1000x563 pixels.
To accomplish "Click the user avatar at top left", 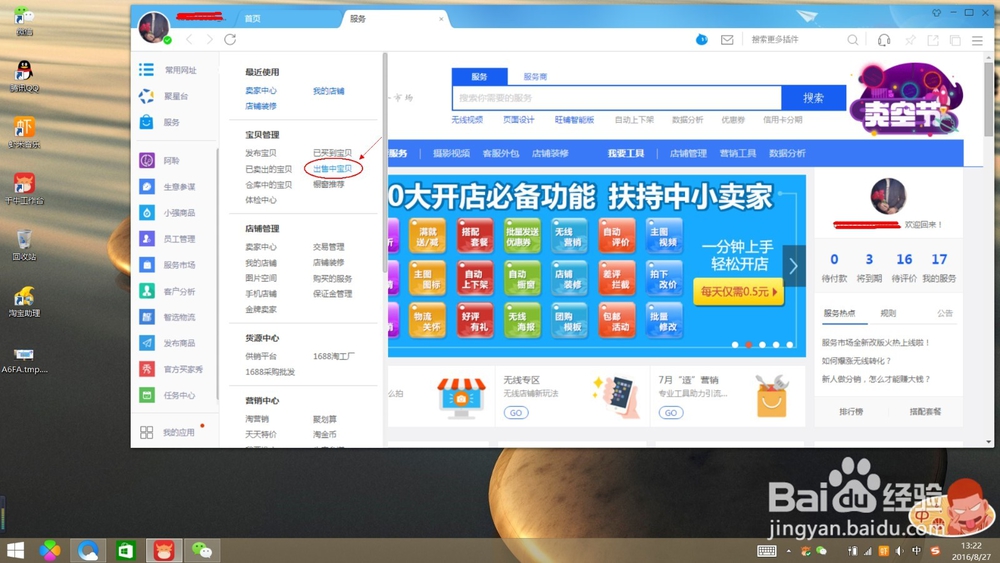I will click(x=154, y=27).
